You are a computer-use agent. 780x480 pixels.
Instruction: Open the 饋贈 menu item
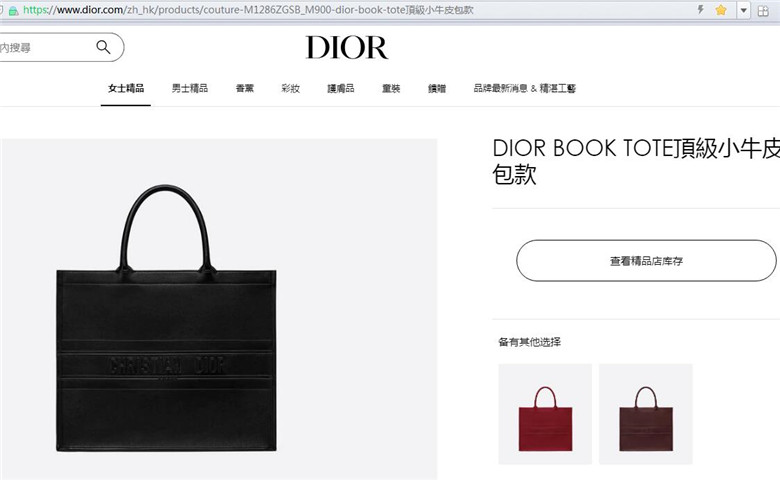[x=437, y=89]
